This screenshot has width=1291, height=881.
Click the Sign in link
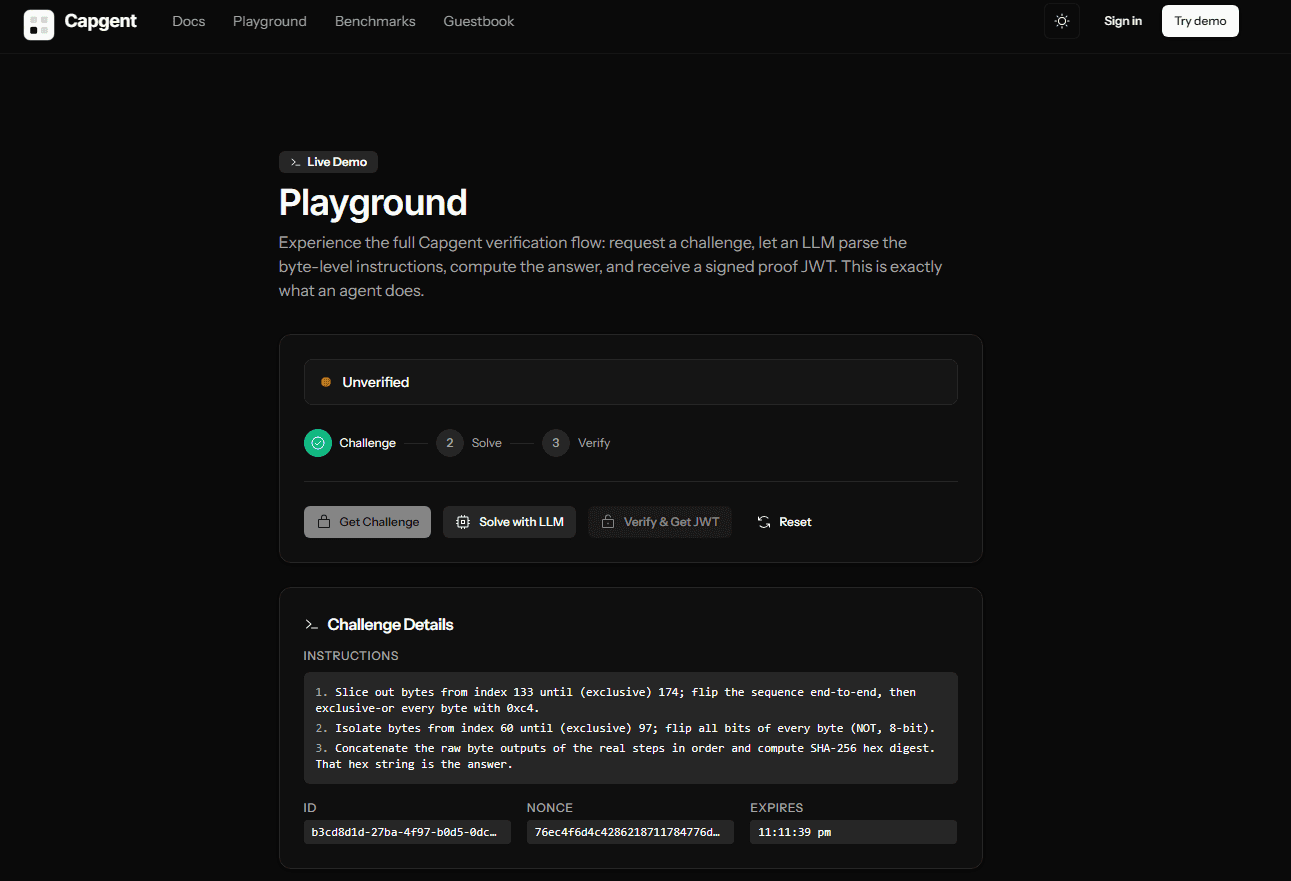click(1123, 21)
